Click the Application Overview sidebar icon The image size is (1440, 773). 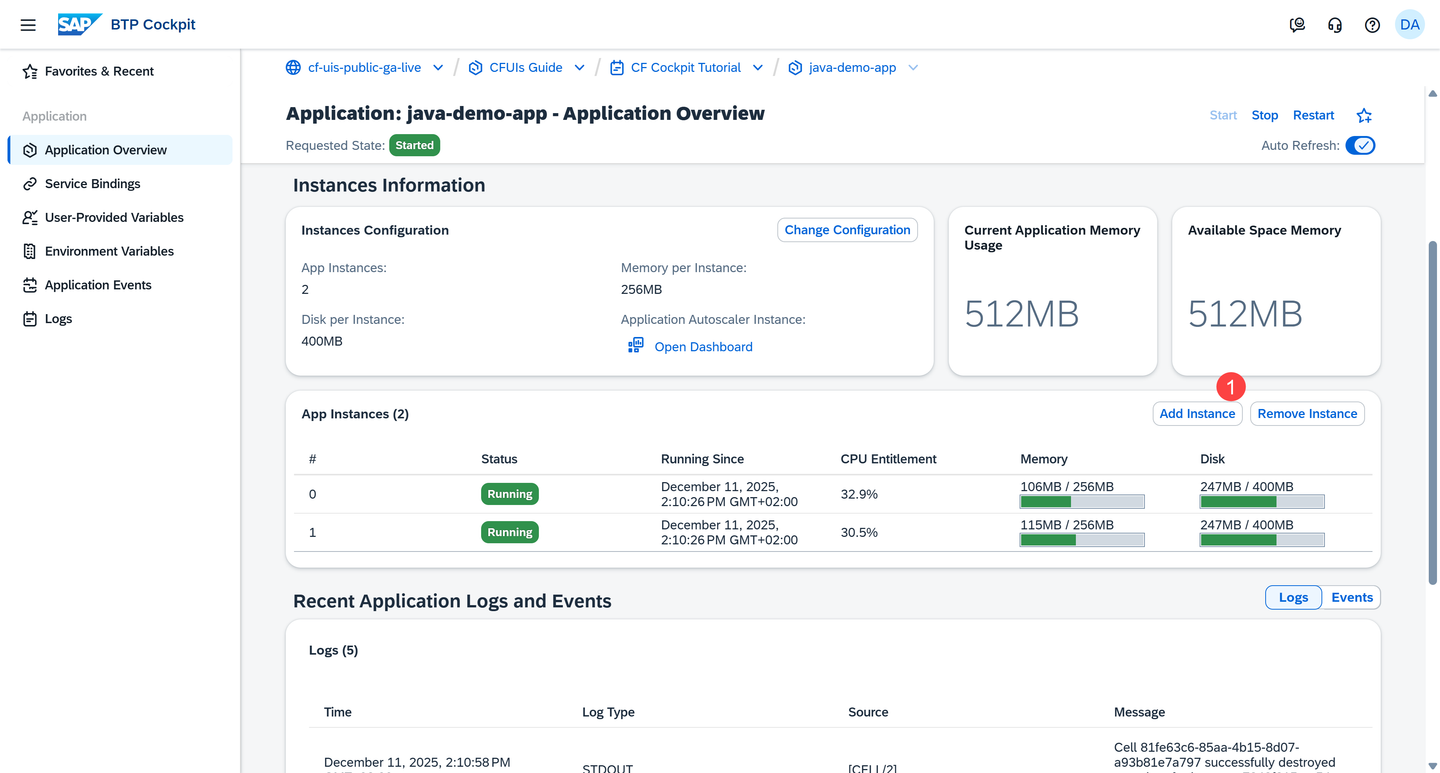coord(30,150)
